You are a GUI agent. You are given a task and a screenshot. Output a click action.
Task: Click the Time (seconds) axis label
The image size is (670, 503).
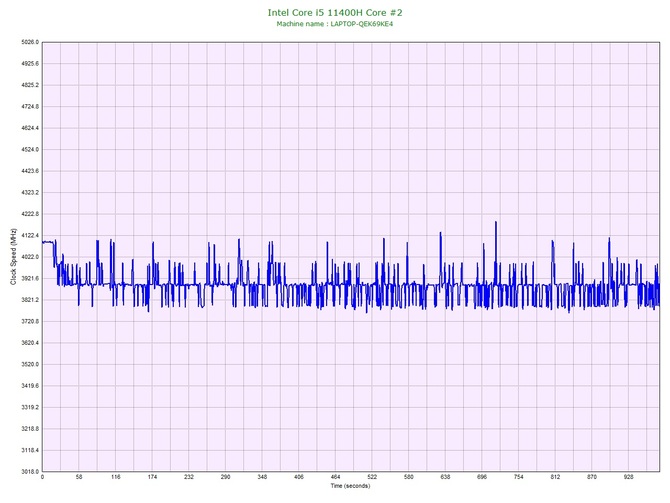pos(350,486)
